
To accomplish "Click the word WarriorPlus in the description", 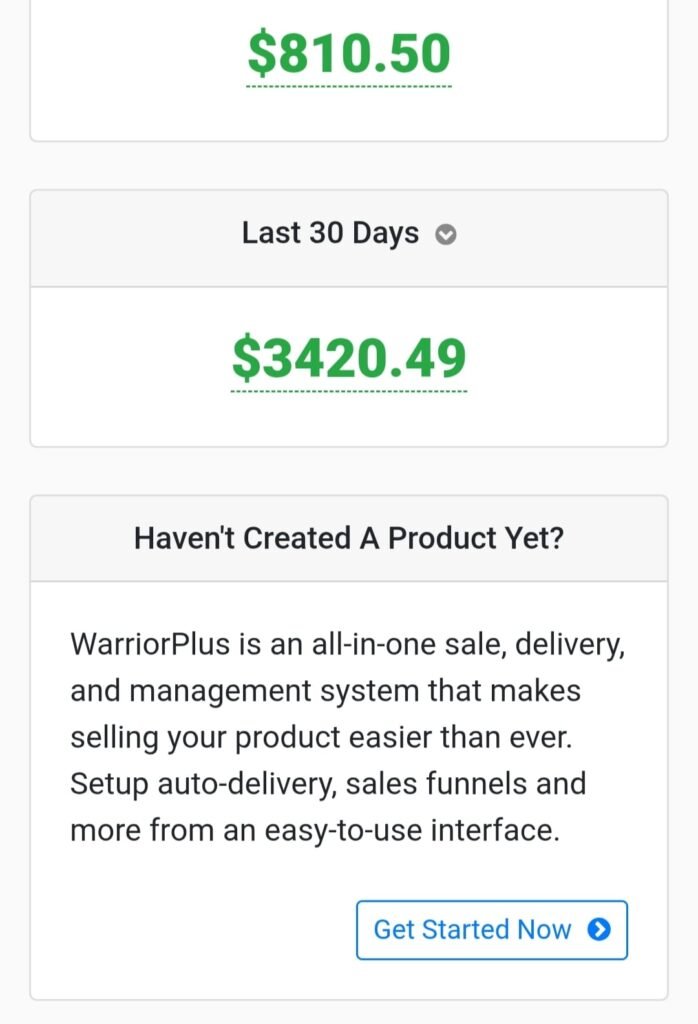I will point(150,645).
